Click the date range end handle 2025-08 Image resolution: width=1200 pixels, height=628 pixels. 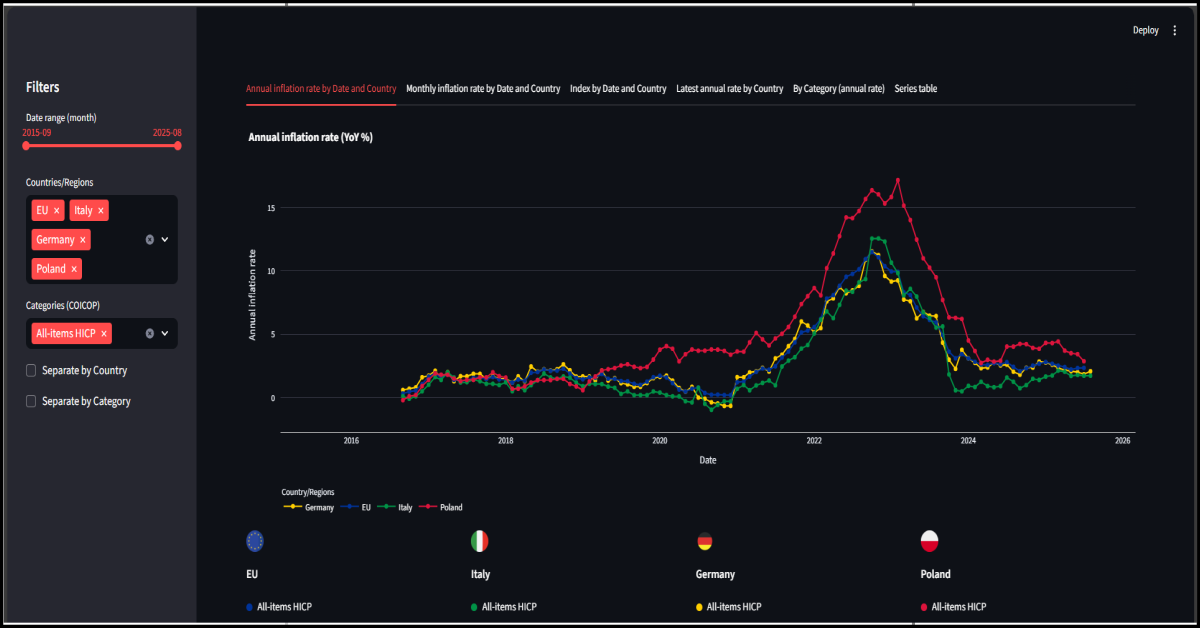coord(177,146)
